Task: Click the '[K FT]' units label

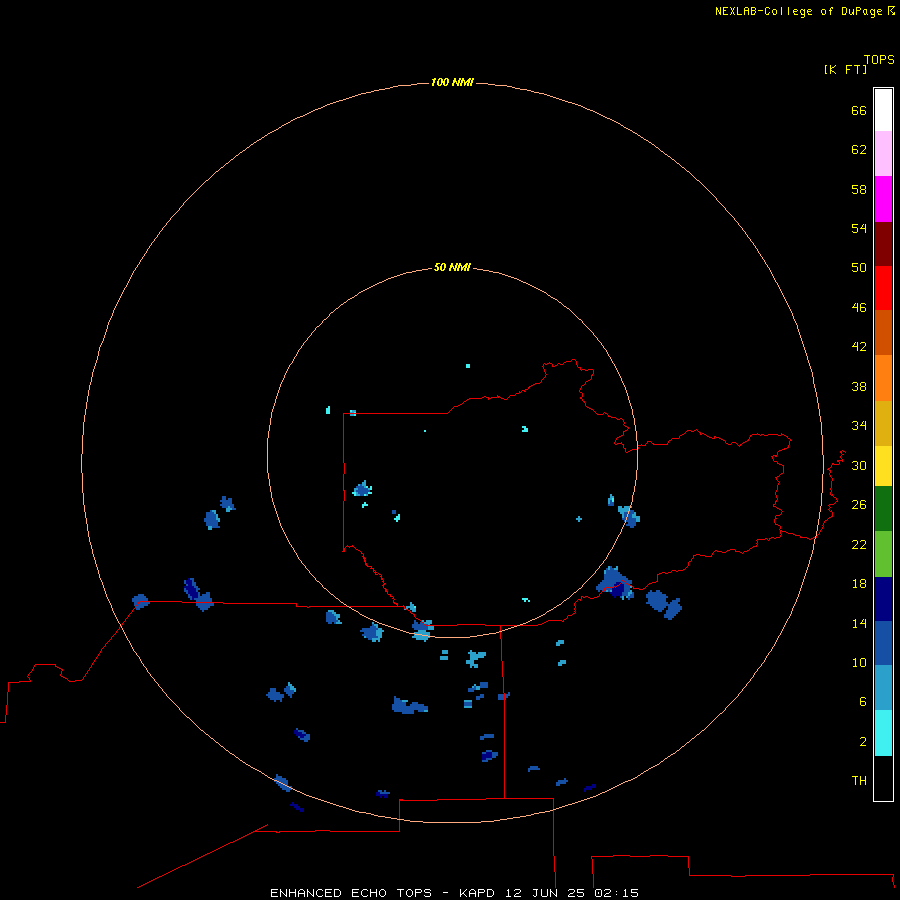Action: click(845, 69)
